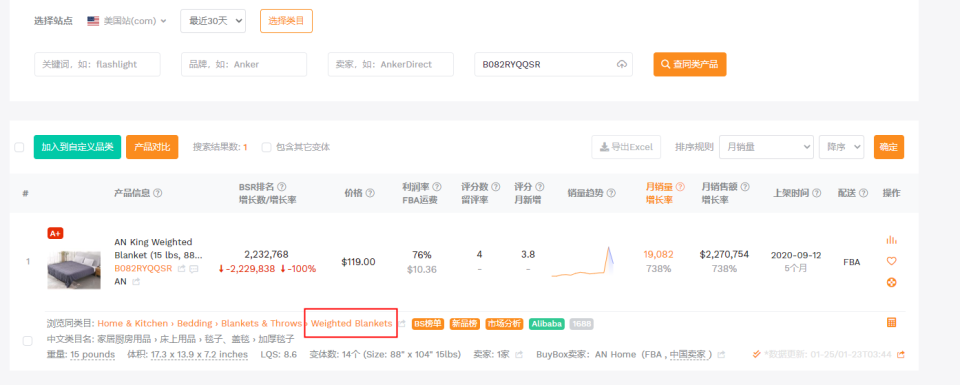The image size is (960, 385).
Task: Focus the seller input field
Action: 391,64
